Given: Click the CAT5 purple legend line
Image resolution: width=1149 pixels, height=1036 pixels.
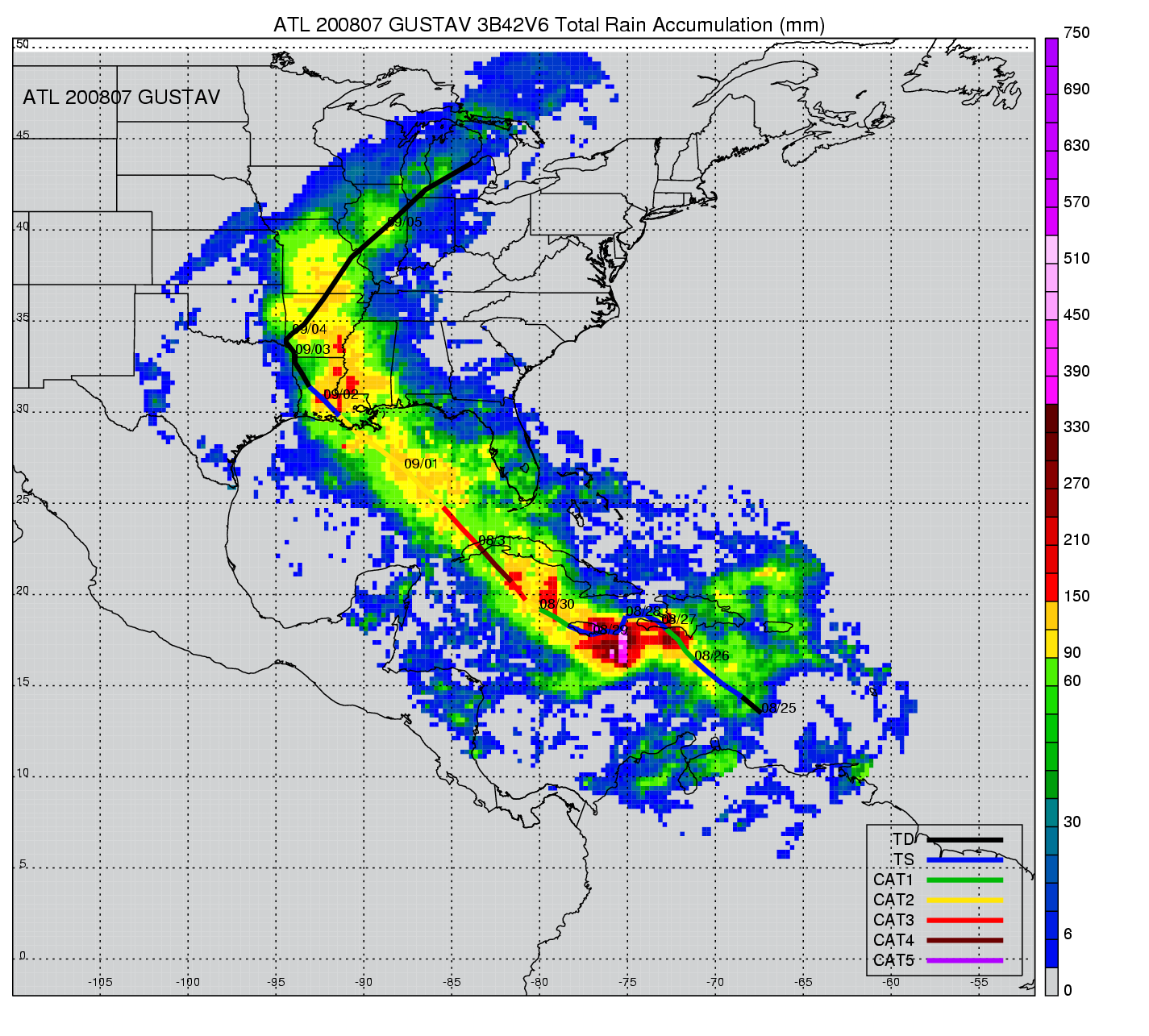Looking at the screenshot, I should pyautogui.click(x=964, y=960).
